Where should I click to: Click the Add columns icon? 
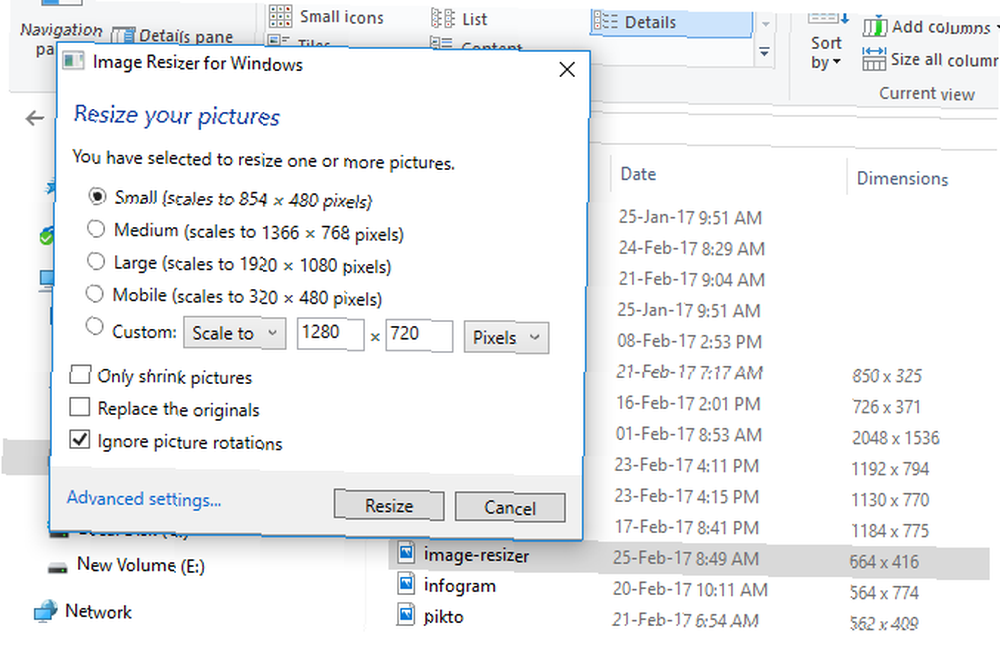[x=874, y=27]
